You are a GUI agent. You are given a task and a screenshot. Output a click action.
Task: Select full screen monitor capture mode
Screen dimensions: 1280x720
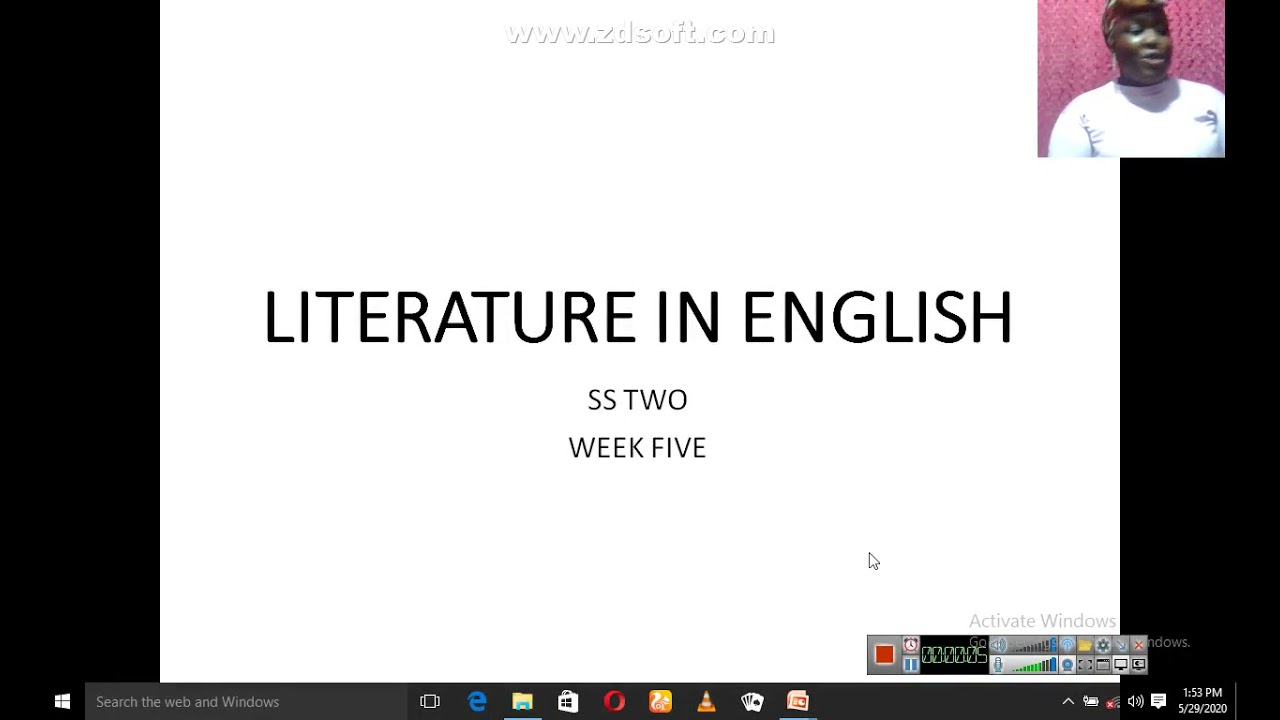coord(1121,664)
